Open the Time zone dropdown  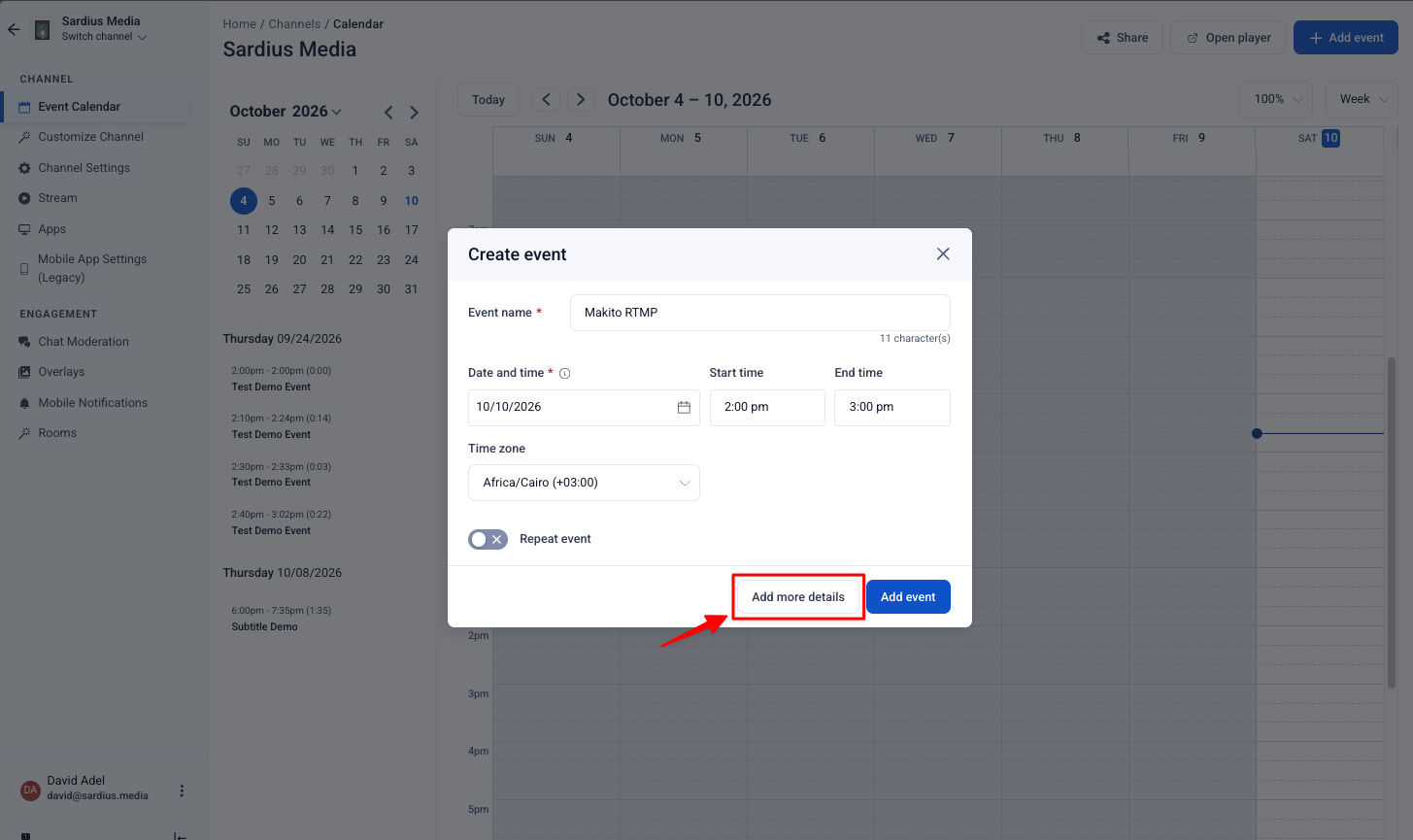pyautogui.click(x=584, y=483)
